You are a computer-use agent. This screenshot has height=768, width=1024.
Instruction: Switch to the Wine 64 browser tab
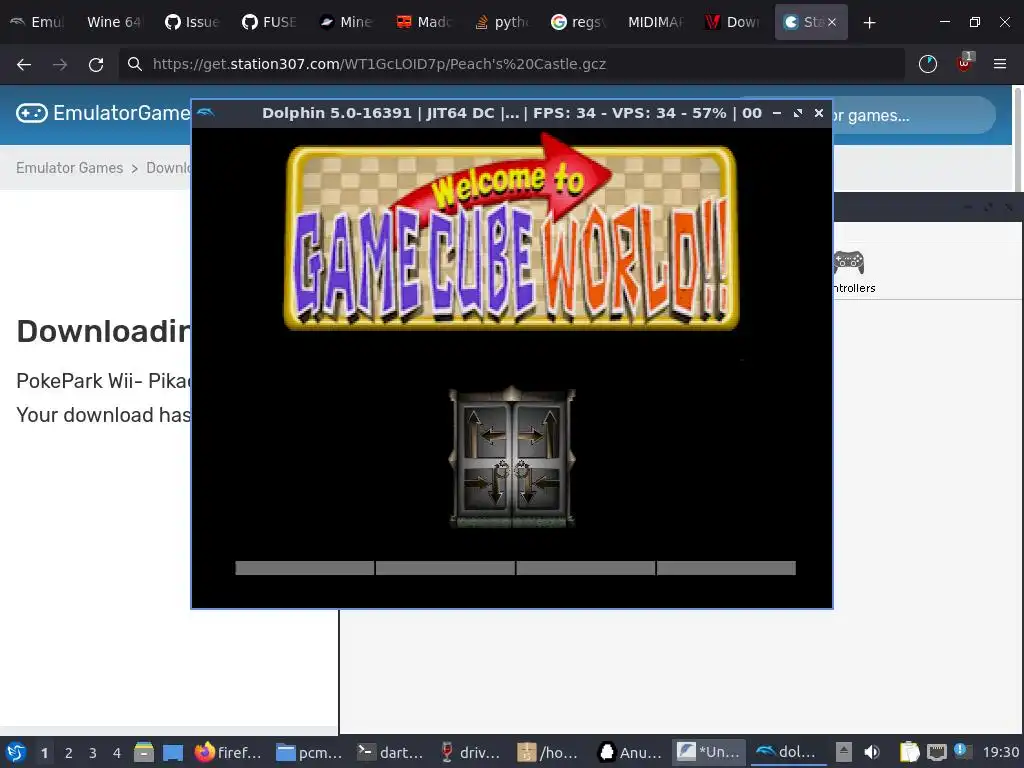[x=114, y=22]
